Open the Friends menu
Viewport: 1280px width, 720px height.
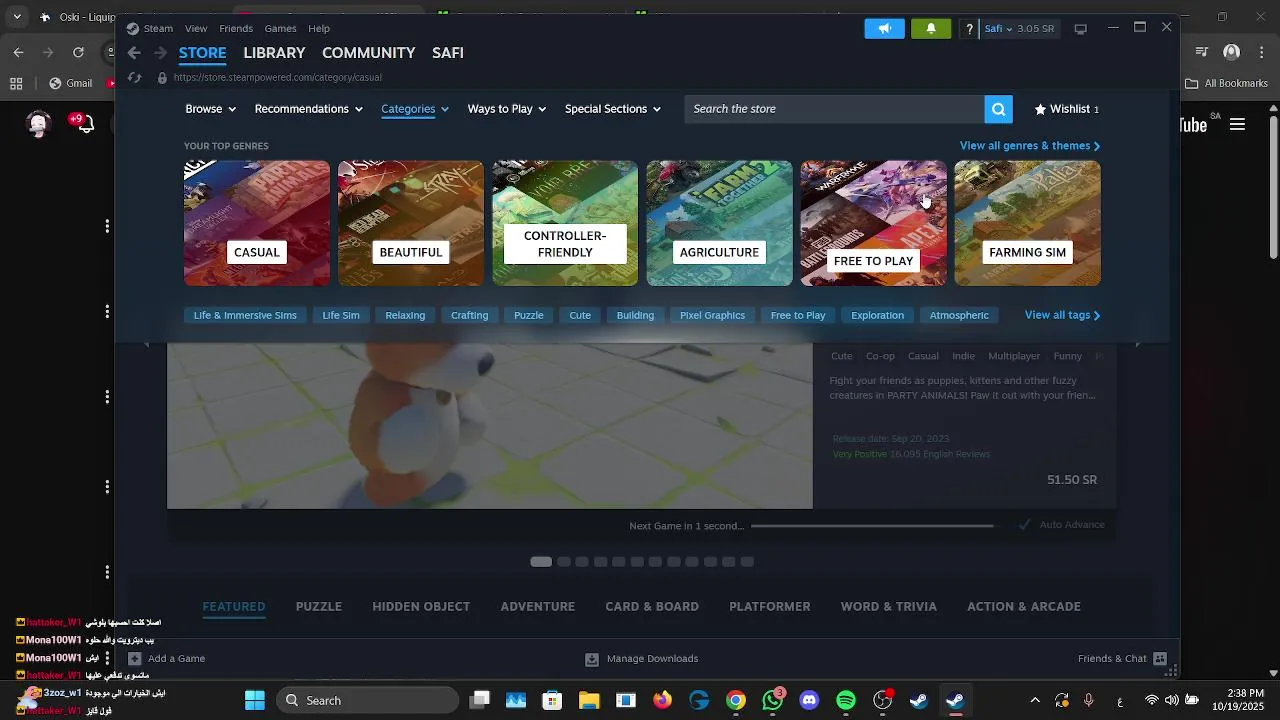pyautogui.click(x=236, y=29)
